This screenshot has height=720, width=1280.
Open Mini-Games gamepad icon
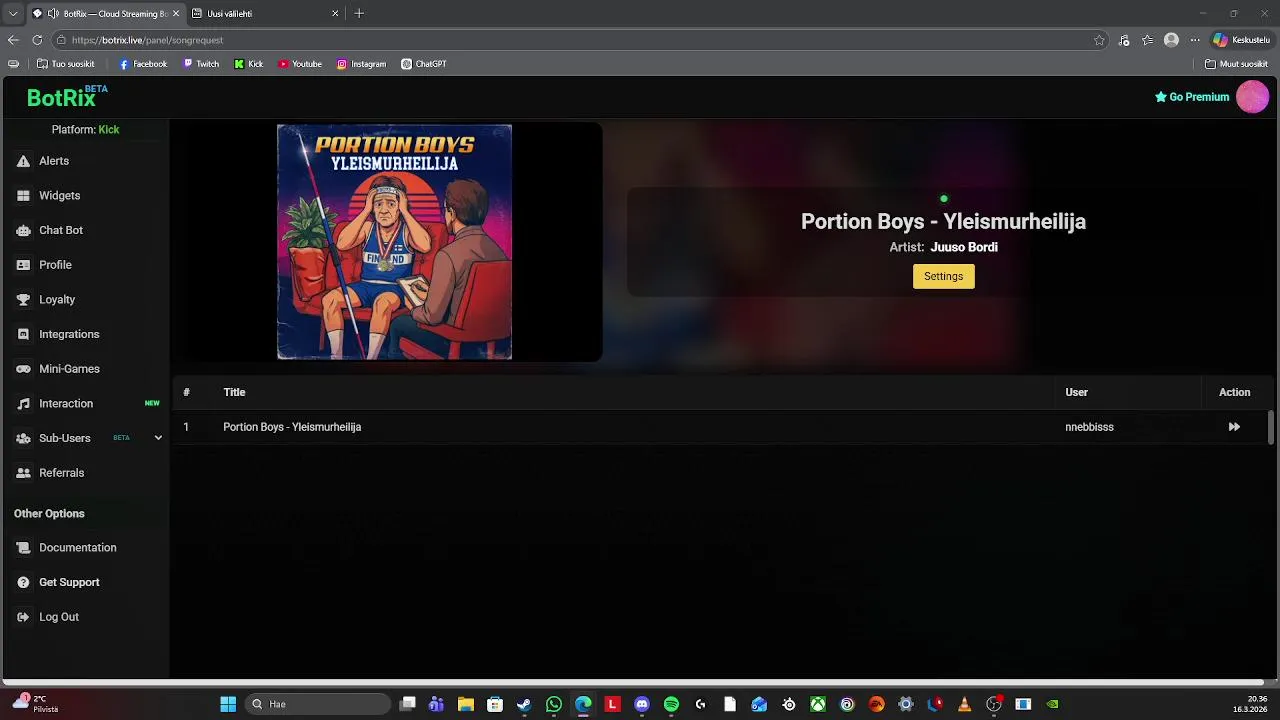tap(23, 369)
